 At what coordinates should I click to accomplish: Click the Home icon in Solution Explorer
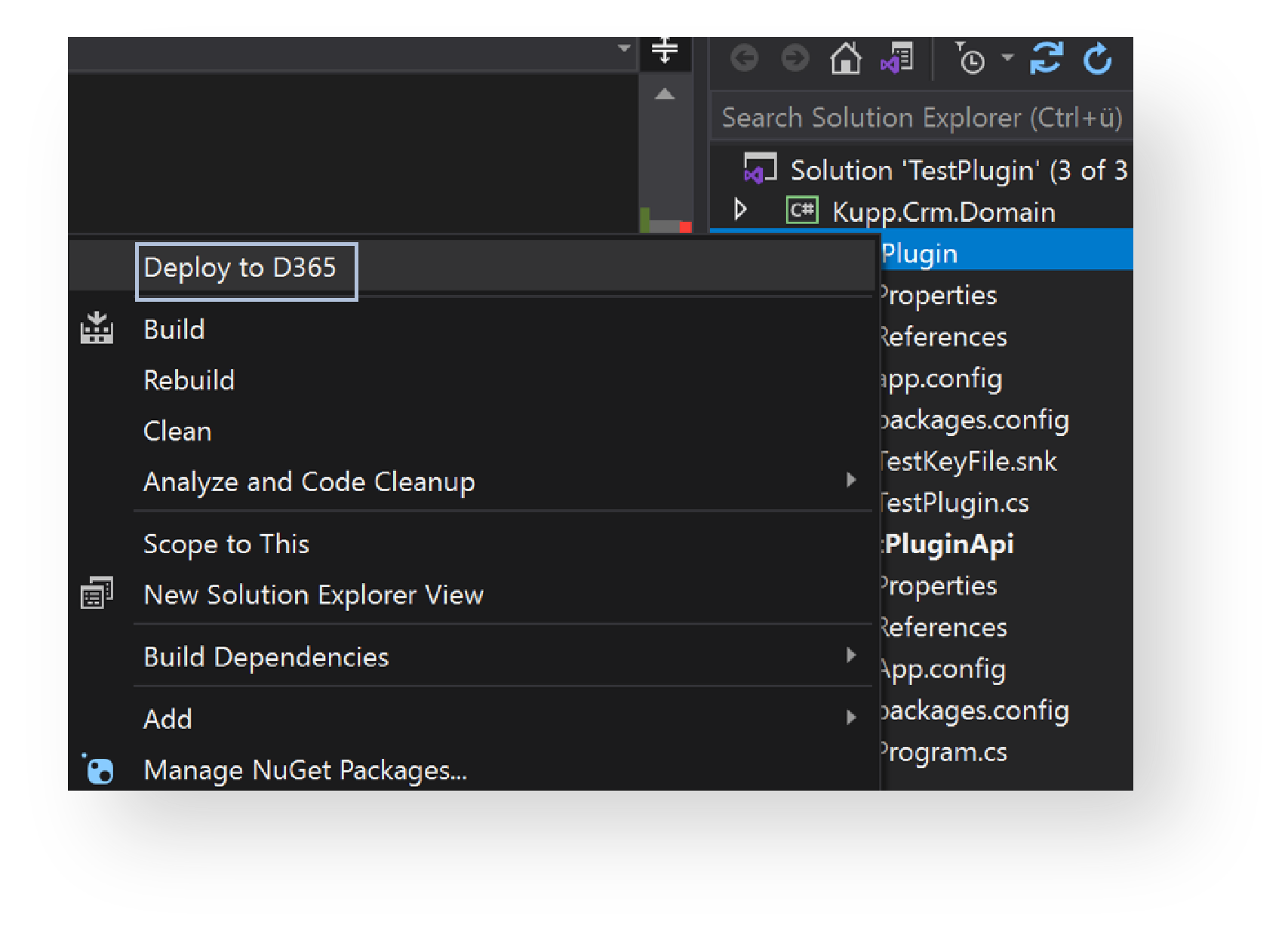click(845, 58)
